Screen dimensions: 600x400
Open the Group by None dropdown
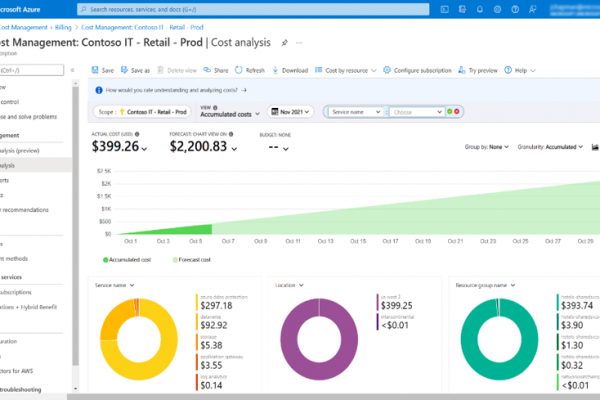click(x=487, y=147)
